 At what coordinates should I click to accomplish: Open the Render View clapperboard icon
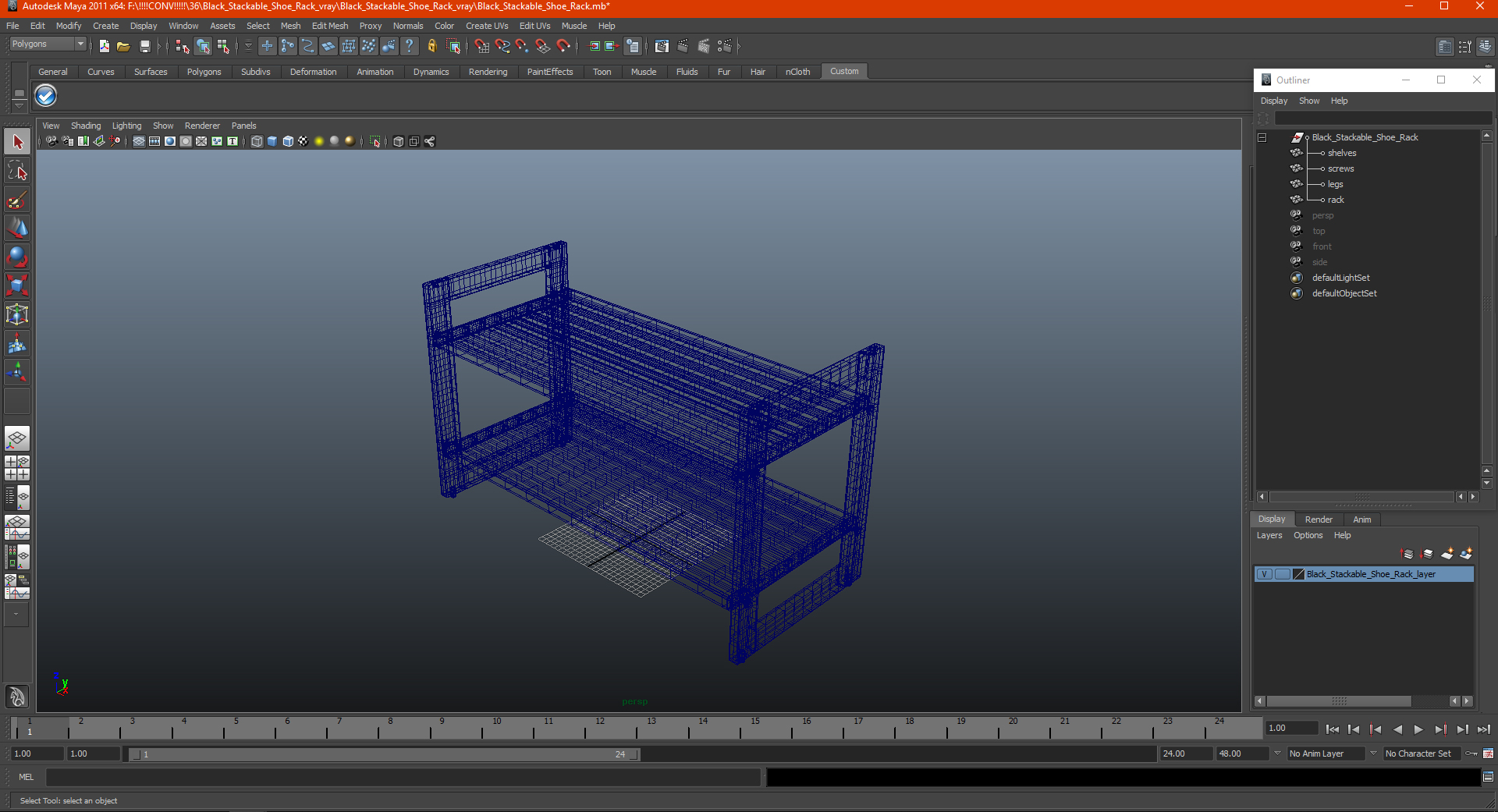tap(662, 46)
